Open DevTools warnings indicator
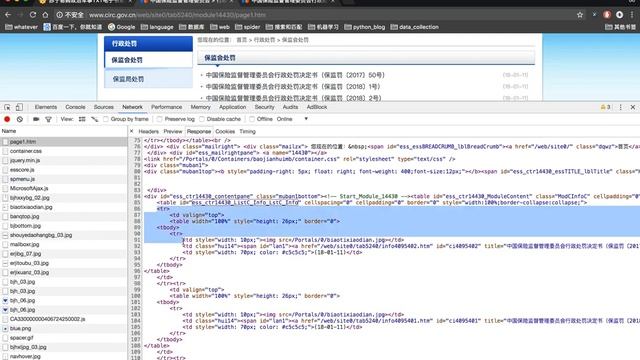This screenshot has height=360, width=640. tap(606, 107)
